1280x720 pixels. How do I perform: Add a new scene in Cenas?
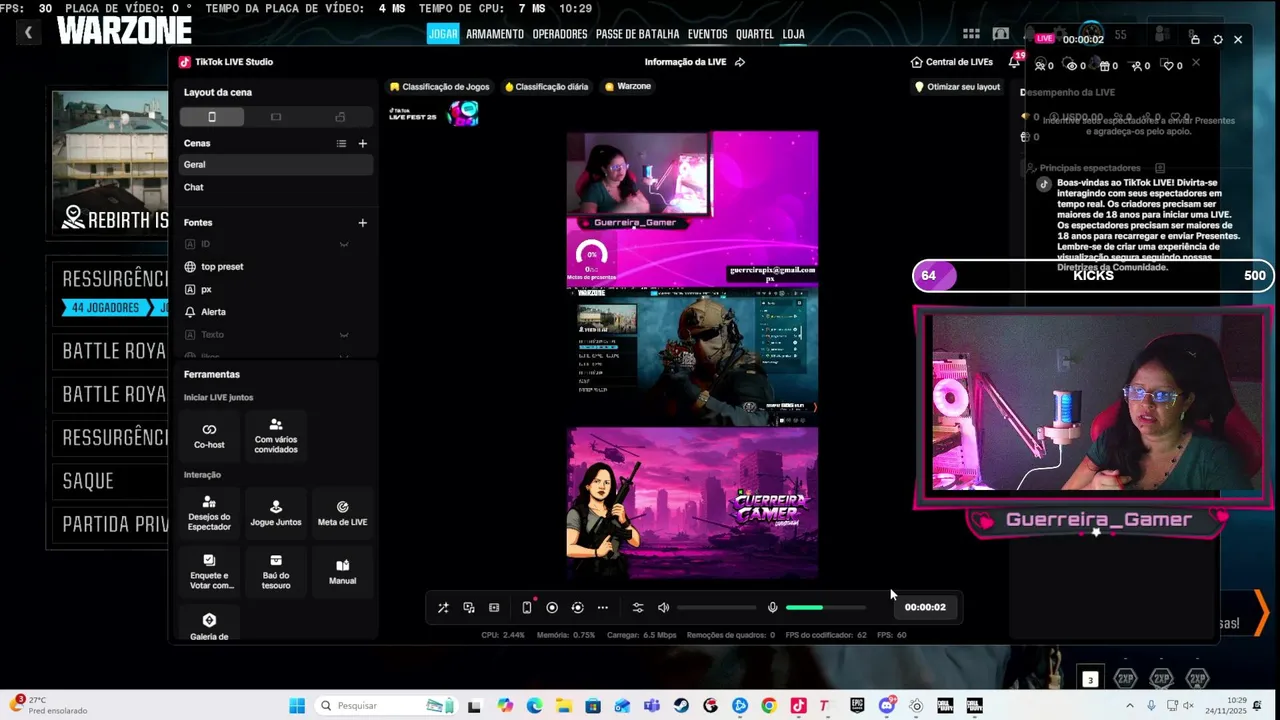tap(362, 143)
